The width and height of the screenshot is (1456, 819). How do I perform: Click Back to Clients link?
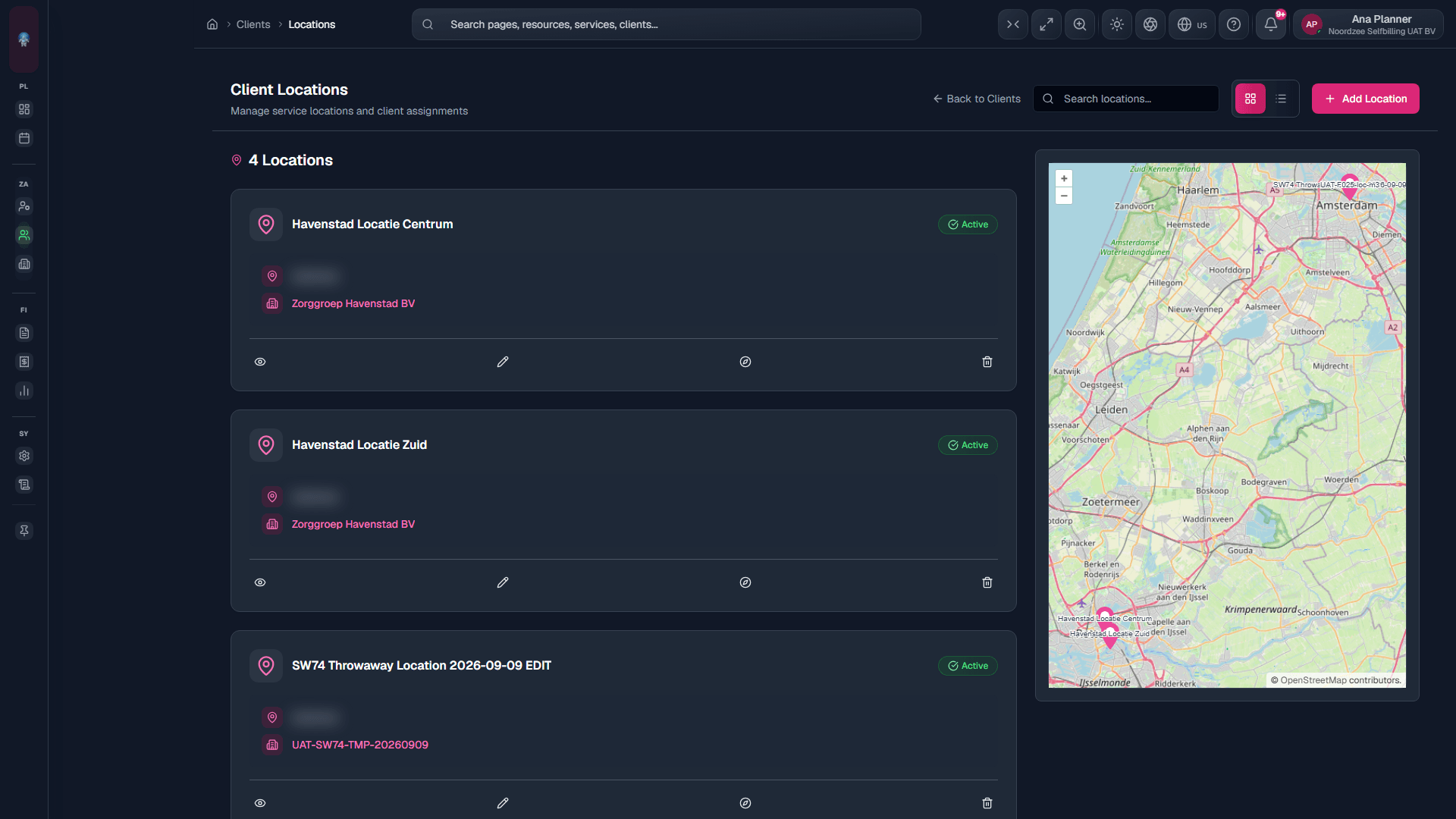coord(977,99)
